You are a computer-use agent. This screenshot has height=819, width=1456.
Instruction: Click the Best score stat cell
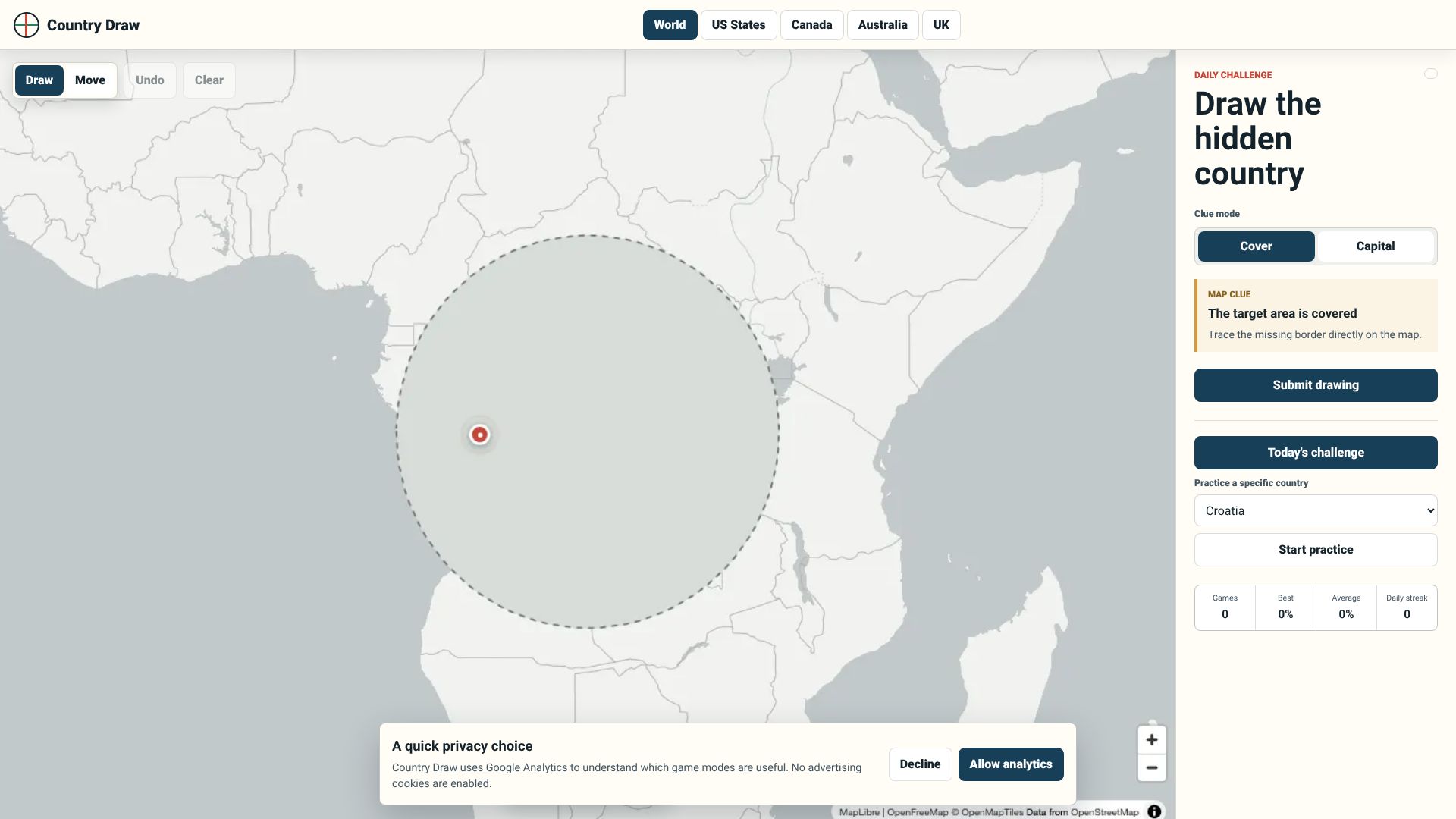(1285, 607)
